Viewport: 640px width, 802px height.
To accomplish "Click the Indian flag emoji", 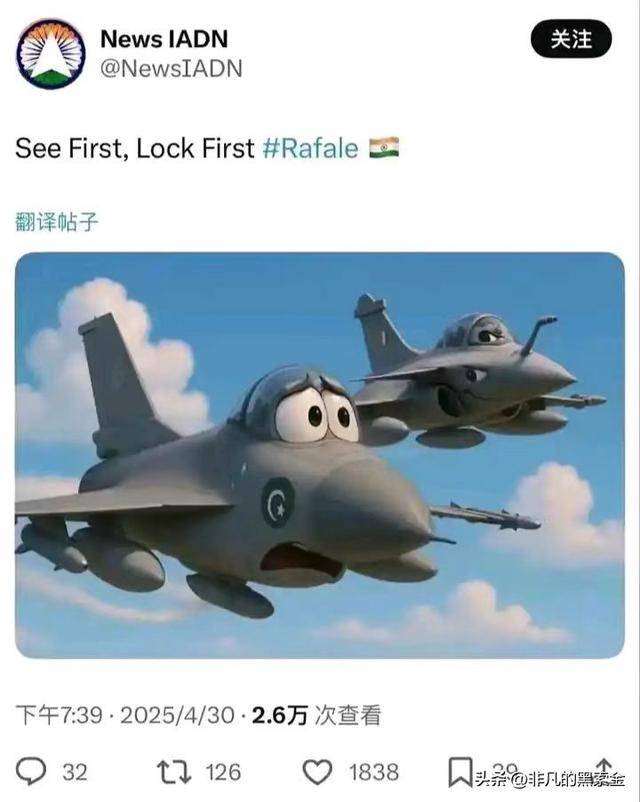I will 384,148.
